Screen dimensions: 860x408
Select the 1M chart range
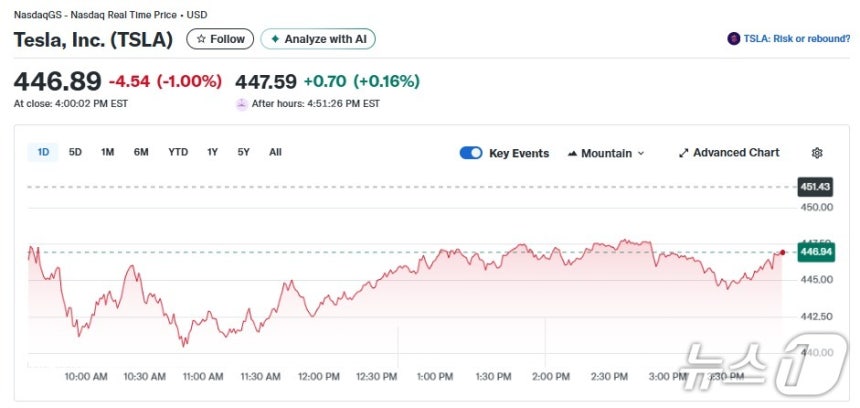[107, 152]
